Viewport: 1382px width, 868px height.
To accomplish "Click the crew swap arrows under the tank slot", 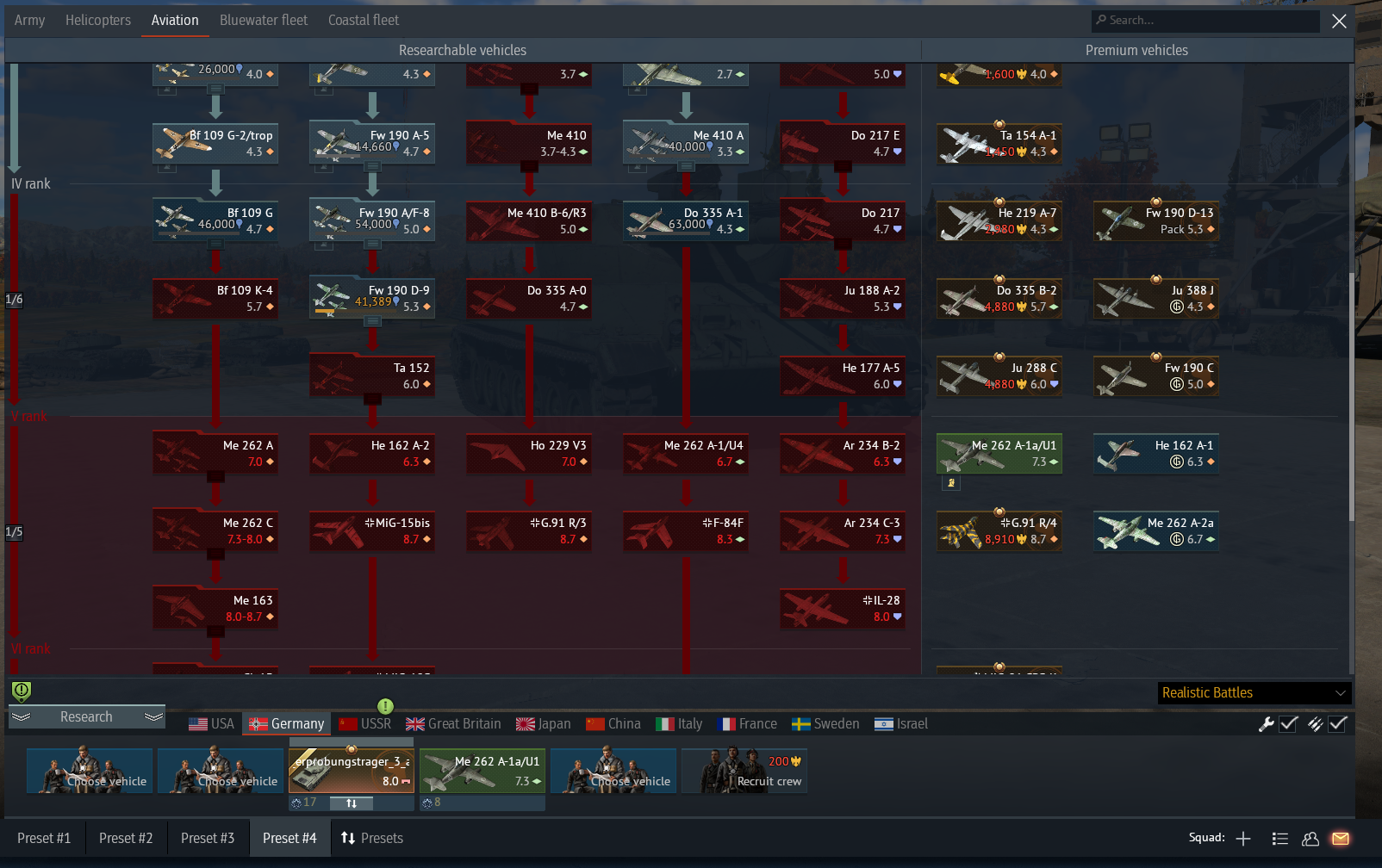I will 352,803.
